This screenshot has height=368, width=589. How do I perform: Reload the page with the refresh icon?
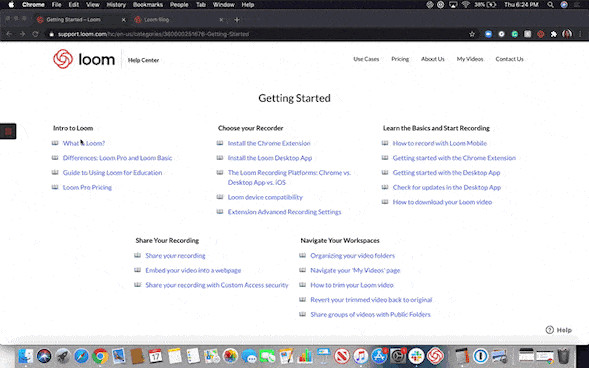pos(35,34)
